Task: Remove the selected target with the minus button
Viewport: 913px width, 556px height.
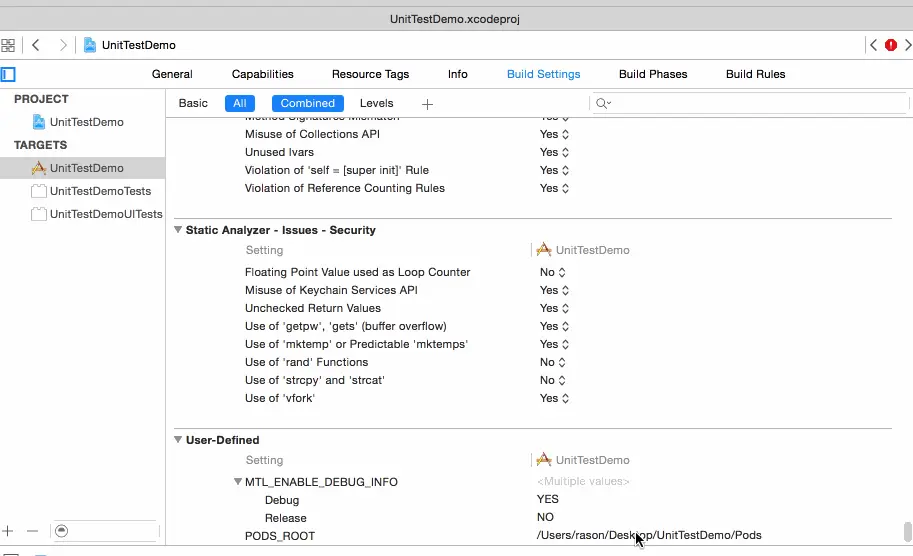Action: click(32, 531)
